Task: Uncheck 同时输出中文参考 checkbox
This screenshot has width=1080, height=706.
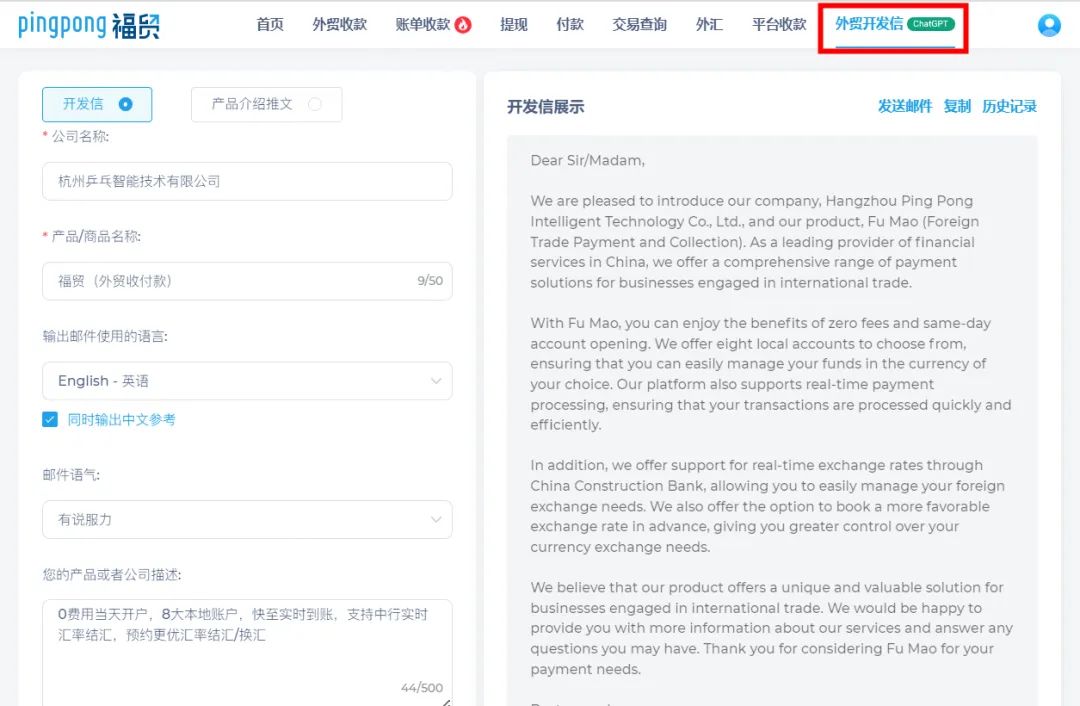Action: [x=50, y=419]
